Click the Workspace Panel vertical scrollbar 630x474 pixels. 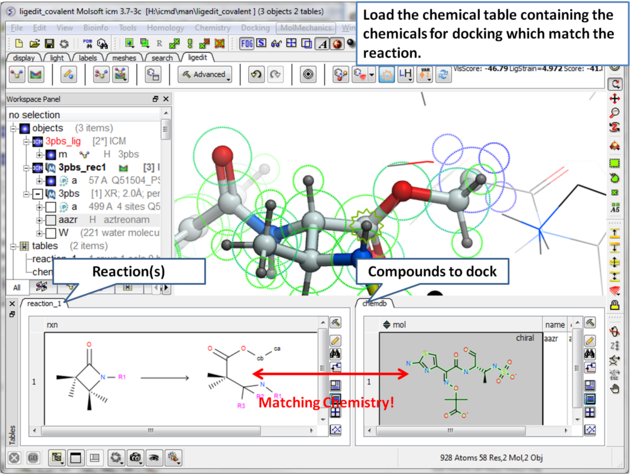coord(166,130)
